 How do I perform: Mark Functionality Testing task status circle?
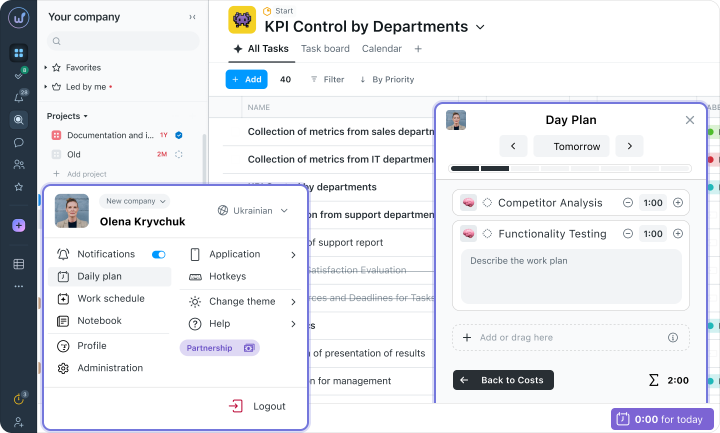coord(487,234)
